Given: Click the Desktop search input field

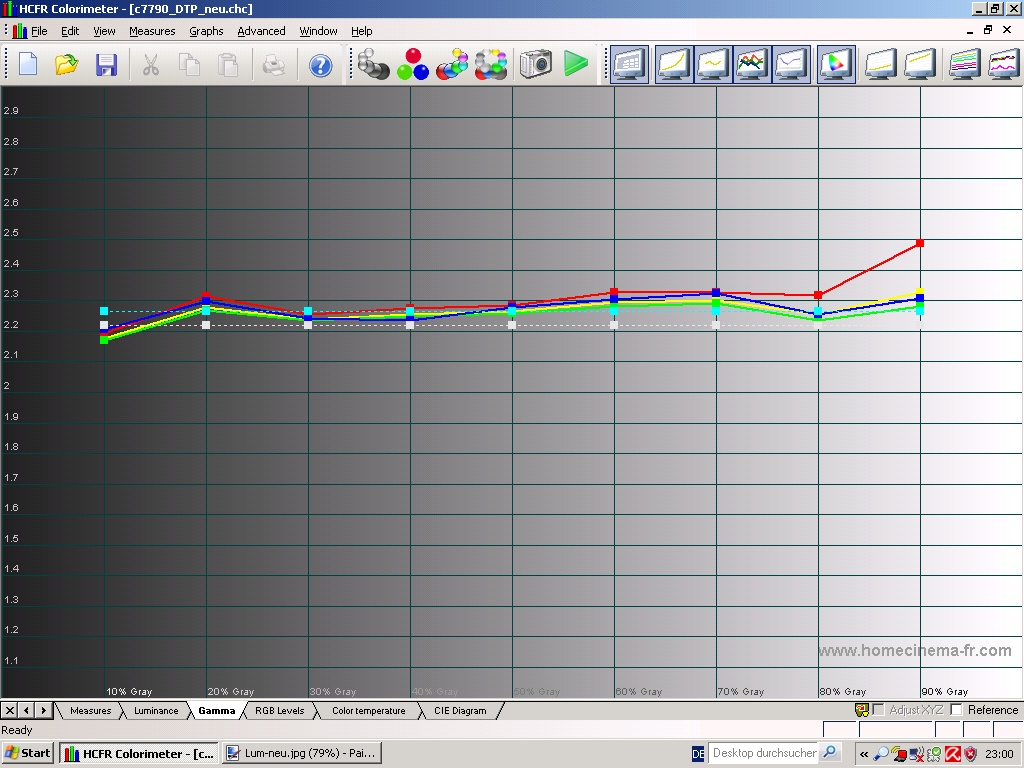Looking at the screenshot, I should tap(763, 753).
